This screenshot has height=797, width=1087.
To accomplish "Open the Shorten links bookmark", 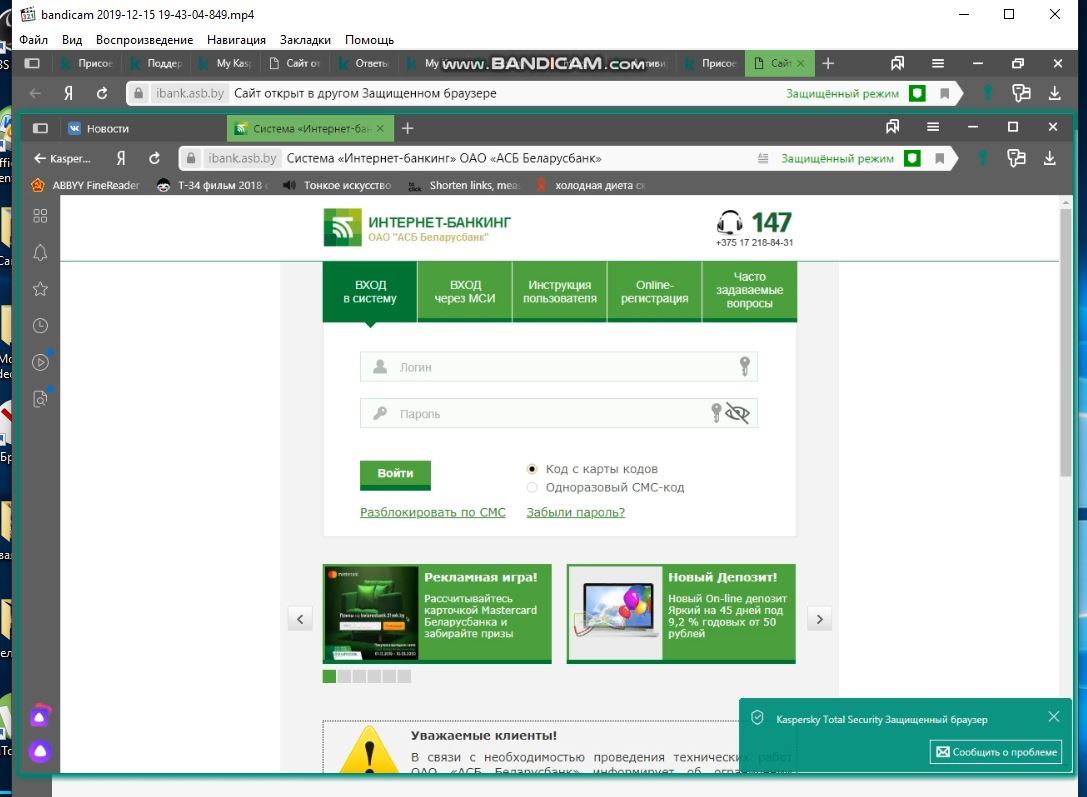I will pos(464,185).
